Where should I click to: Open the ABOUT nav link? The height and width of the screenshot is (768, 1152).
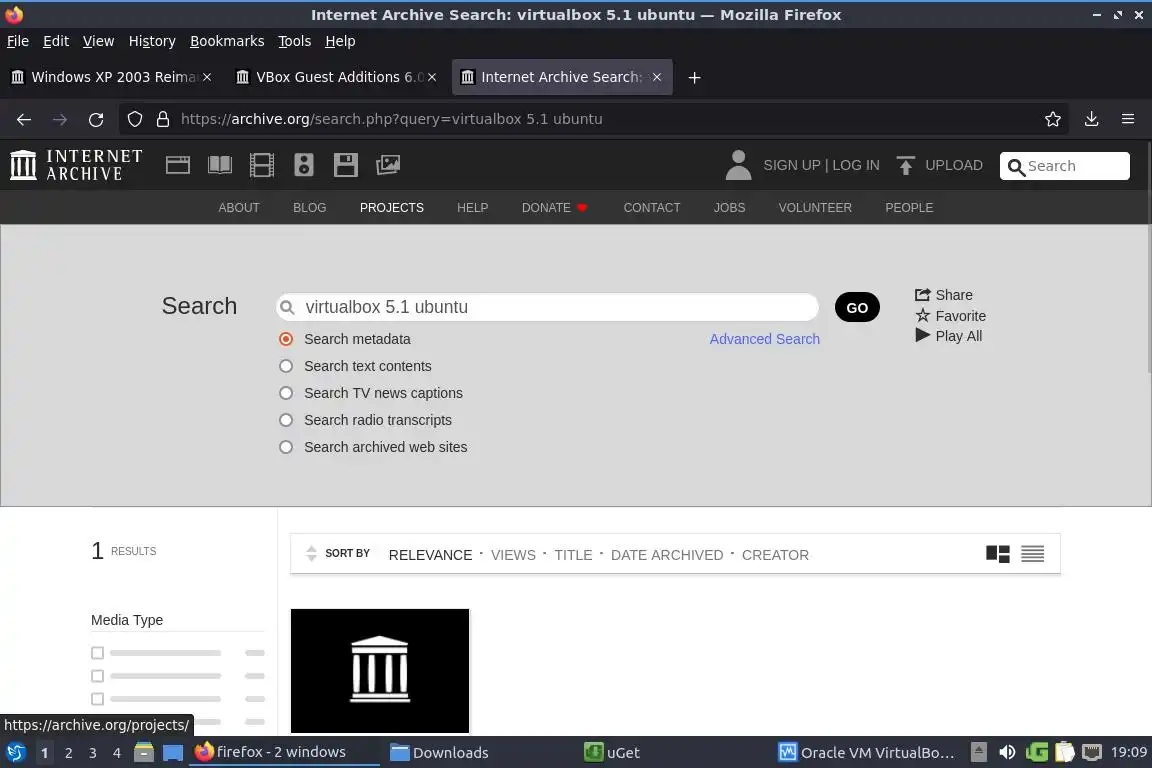[239, 208]
